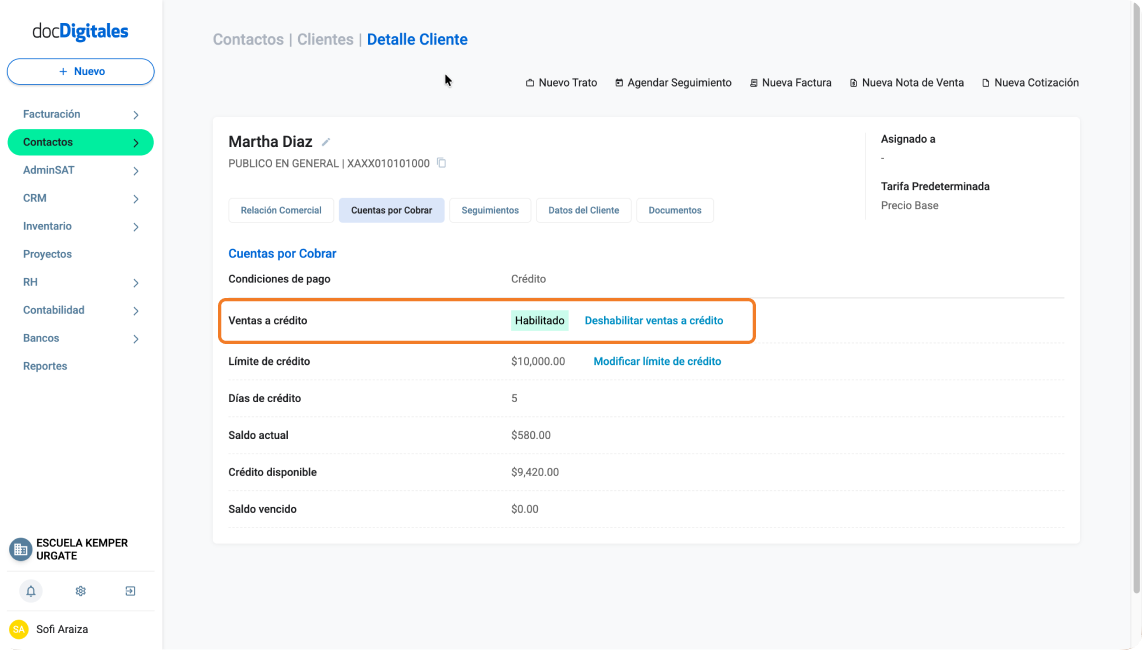Screen dimensions: 1142x650
Task: Click the Martha Diaz client name
Action: tap(270, 142)
